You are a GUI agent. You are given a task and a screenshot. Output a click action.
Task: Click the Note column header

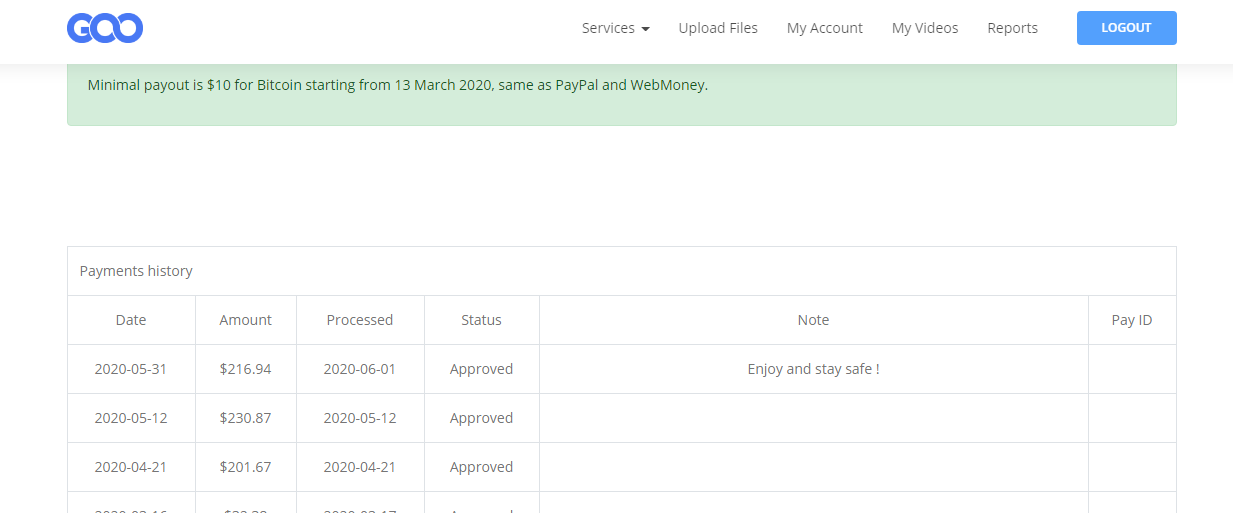coord(813,320)
